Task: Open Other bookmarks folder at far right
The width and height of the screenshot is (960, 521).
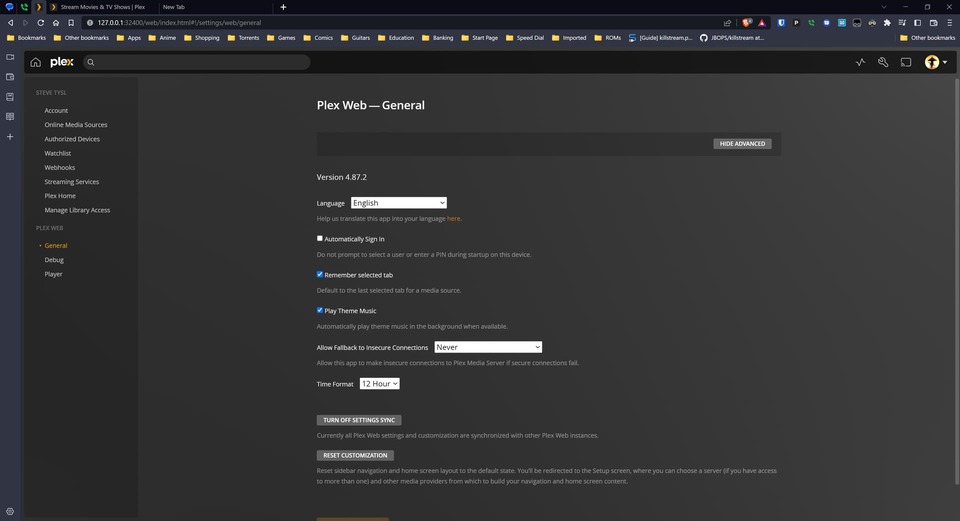Action: pos(928,38)
